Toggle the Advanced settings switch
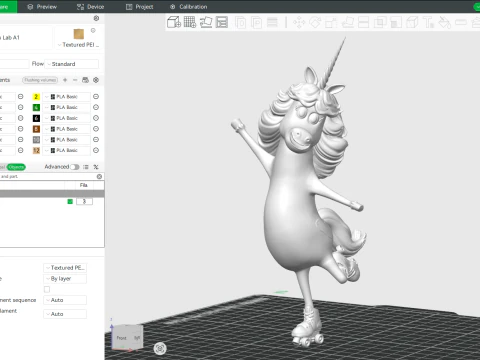 tap(75, 167)
